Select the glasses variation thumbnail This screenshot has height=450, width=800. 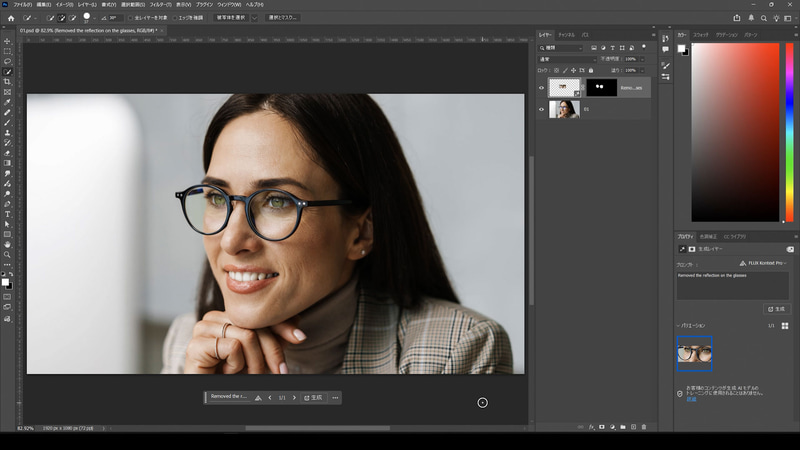(x=694, y=353)
